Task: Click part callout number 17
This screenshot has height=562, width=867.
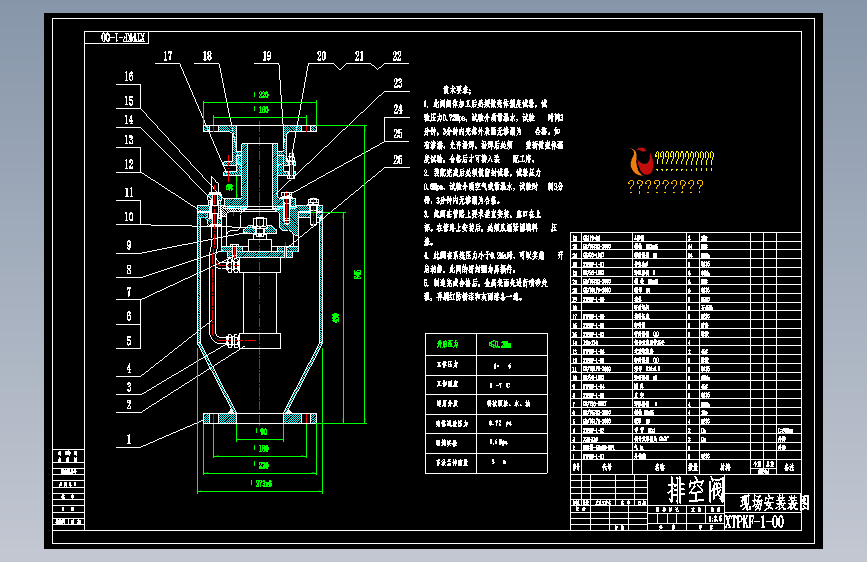Action: [x=168, y=56]
